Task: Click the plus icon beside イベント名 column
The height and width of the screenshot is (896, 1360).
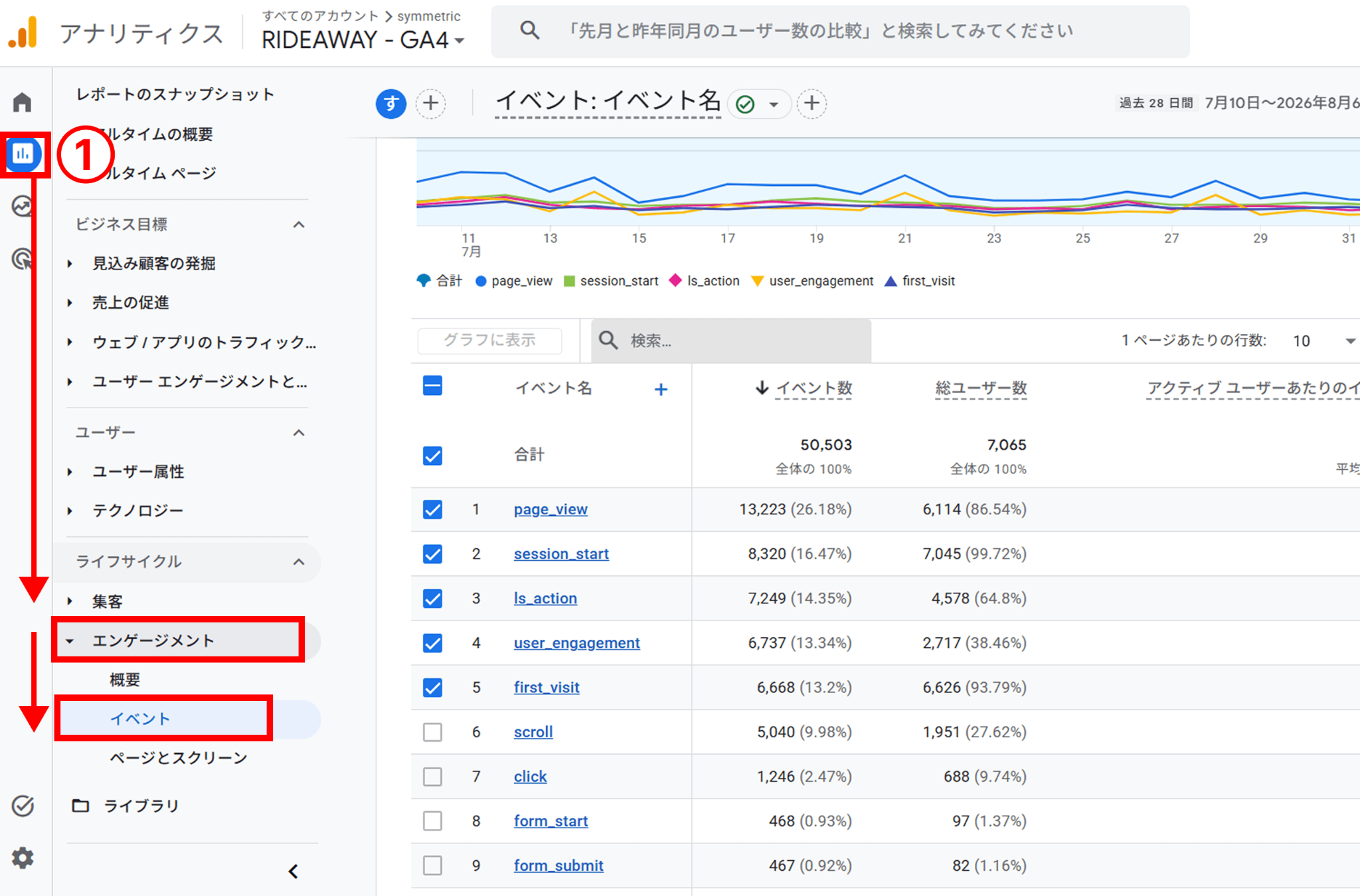Action: pos(660,390)
